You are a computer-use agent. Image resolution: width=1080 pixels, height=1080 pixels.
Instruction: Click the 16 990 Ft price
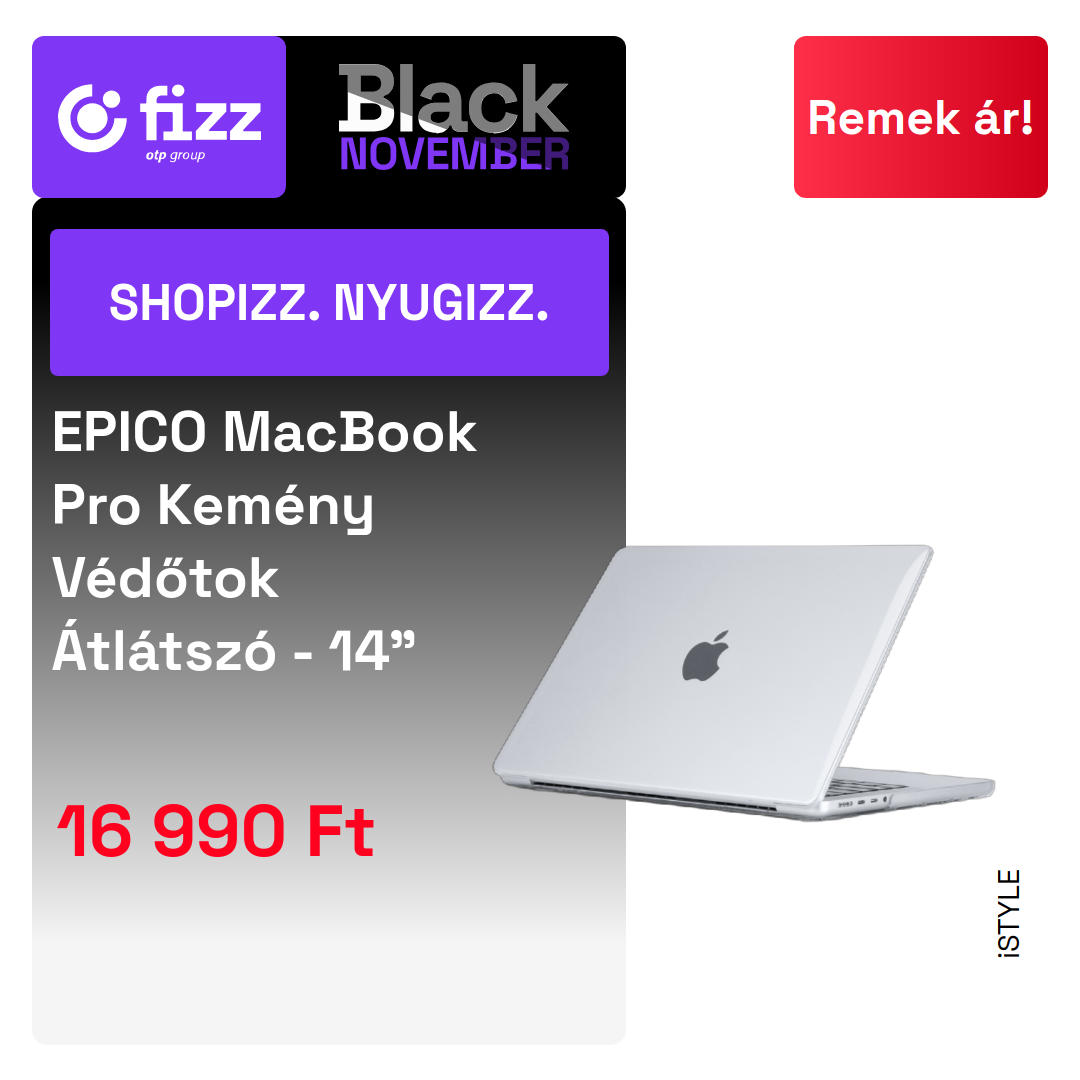coord(216,831)
